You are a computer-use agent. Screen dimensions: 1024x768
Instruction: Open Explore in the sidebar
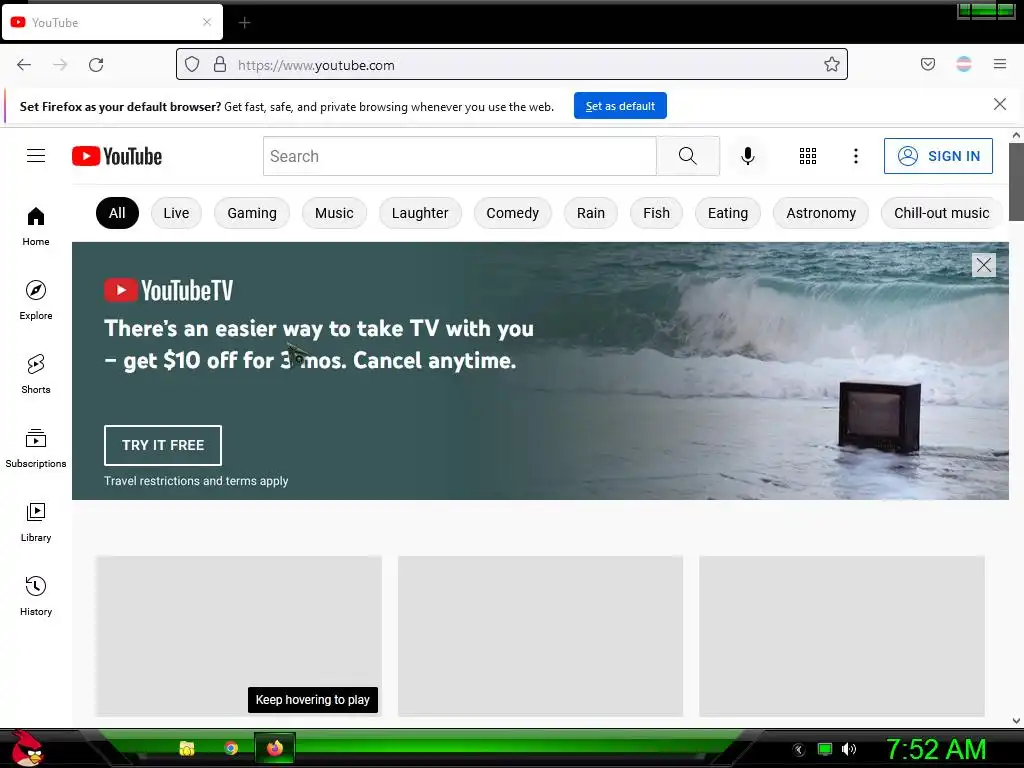[x=36, y=300]
